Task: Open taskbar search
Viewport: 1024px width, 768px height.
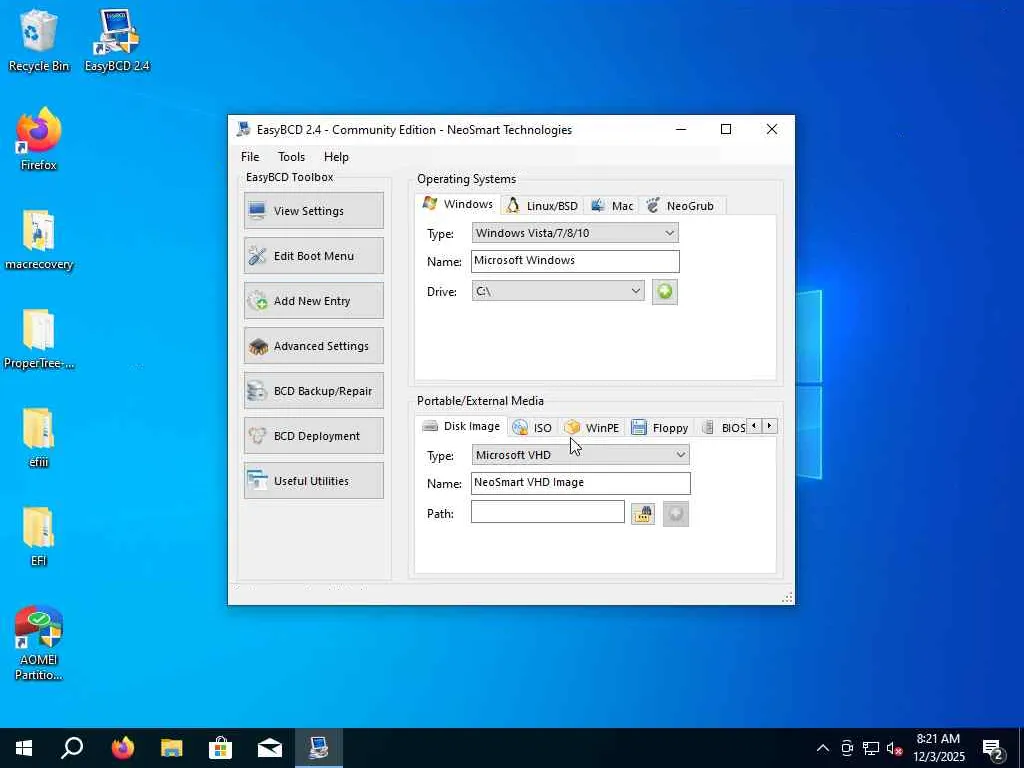Action: pyautogui.click(x=72, y=748)
